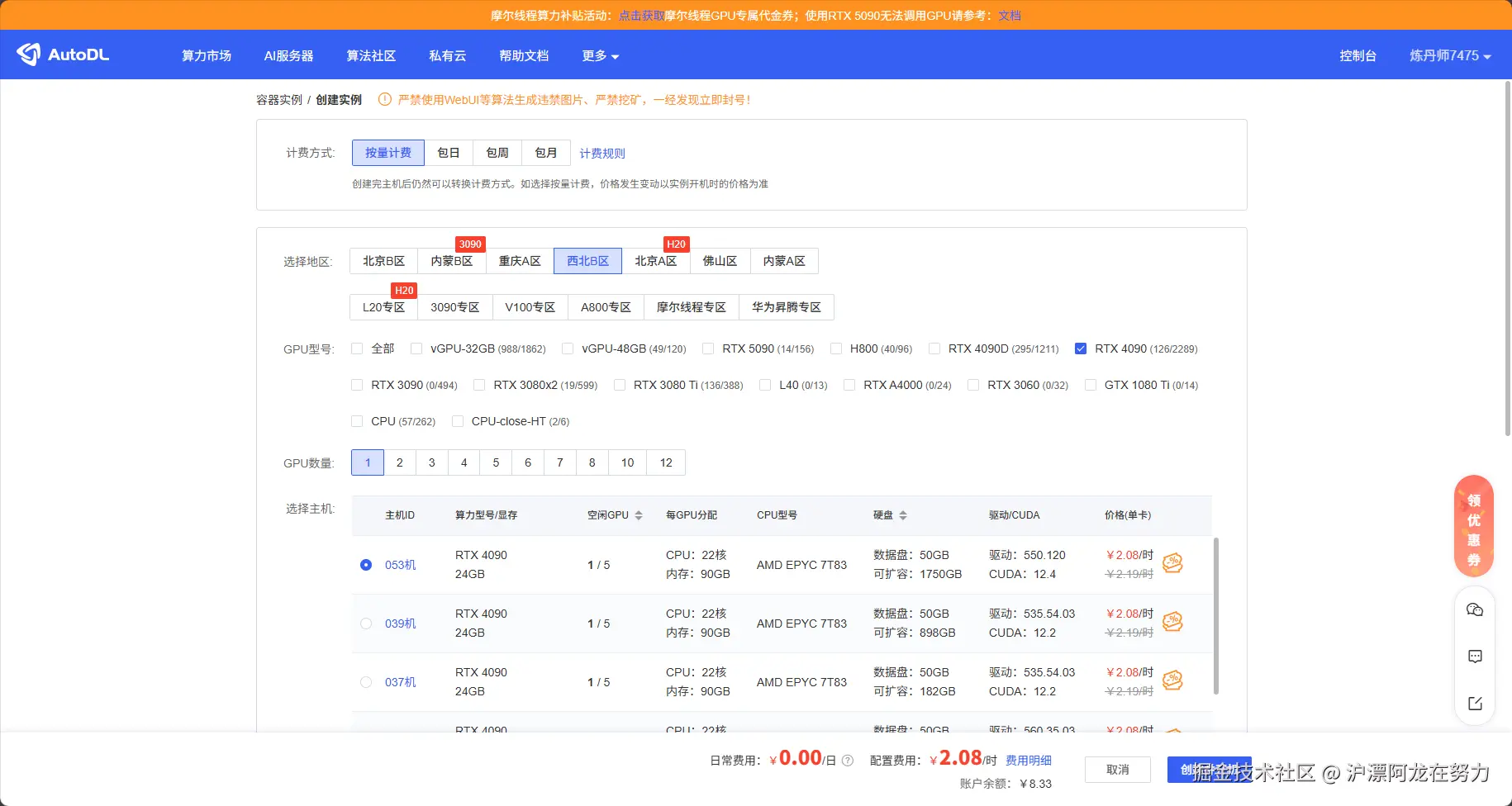
Task: Switch region to L20专区
Action: [x=384, y=307]
